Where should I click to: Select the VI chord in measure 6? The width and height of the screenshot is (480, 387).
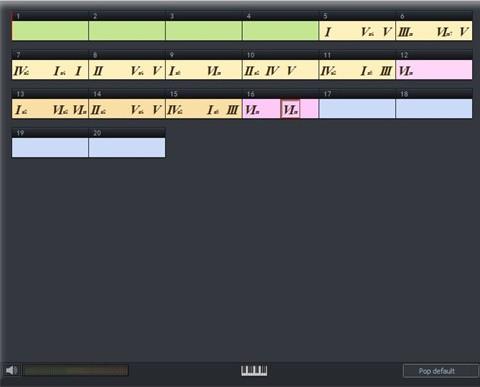tap(444, 32)
